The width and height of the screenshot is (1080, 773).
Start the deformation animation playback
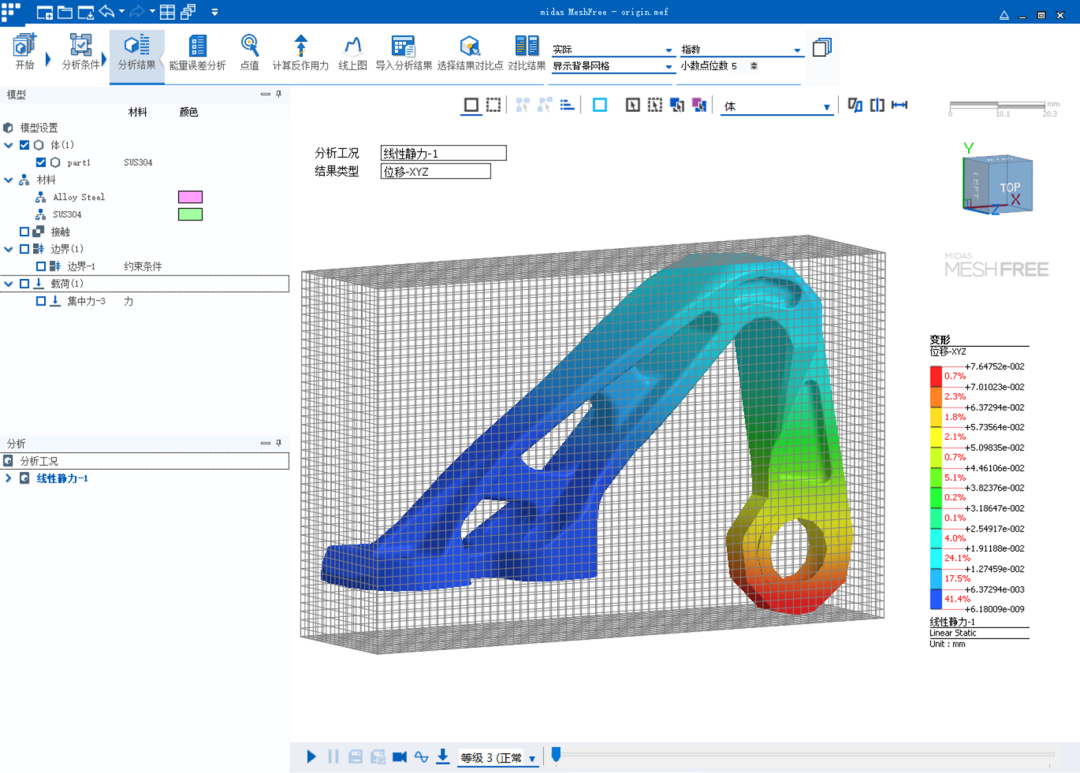pos(311,756)
